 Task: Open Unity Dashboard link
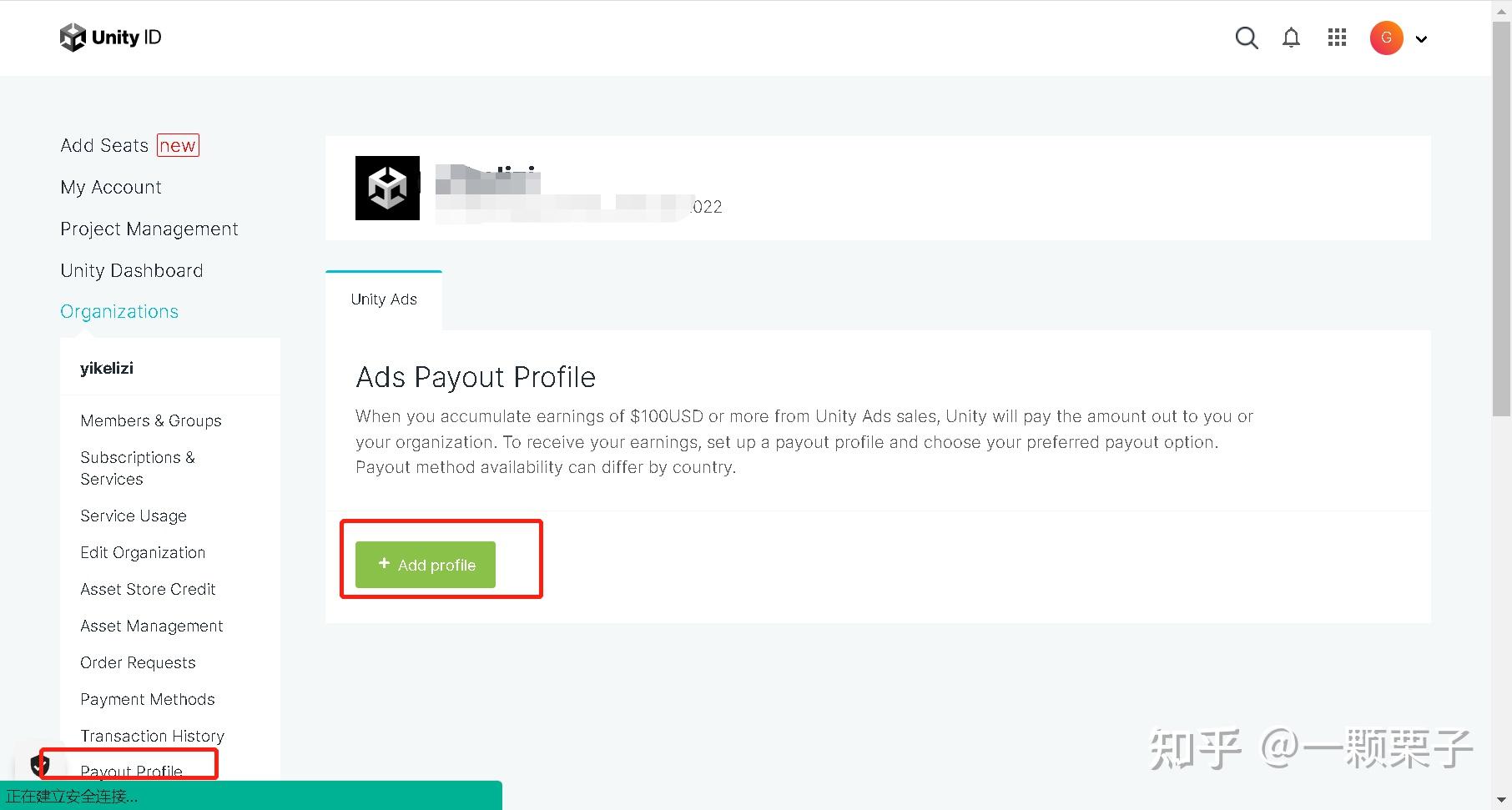tap(132, 270)
